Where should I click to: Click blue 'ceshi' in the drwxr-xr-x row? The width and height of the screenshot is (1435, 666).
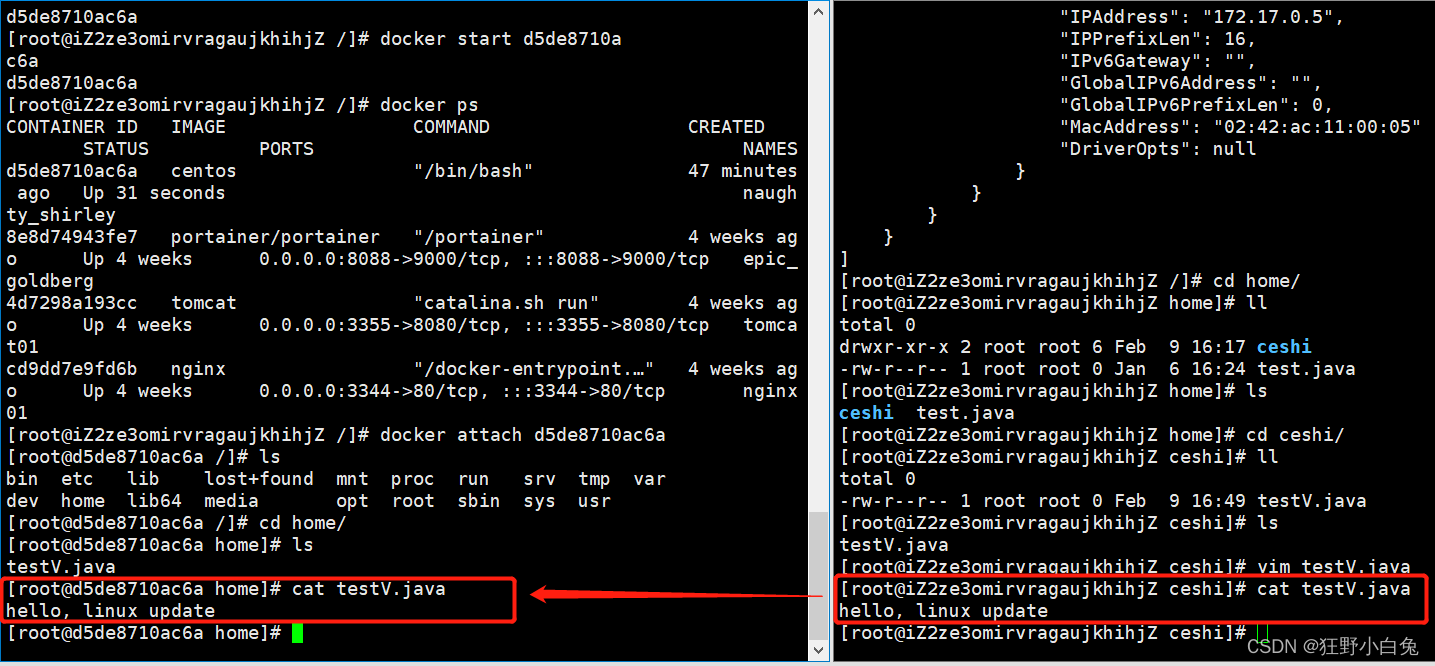coord(1284,347)
